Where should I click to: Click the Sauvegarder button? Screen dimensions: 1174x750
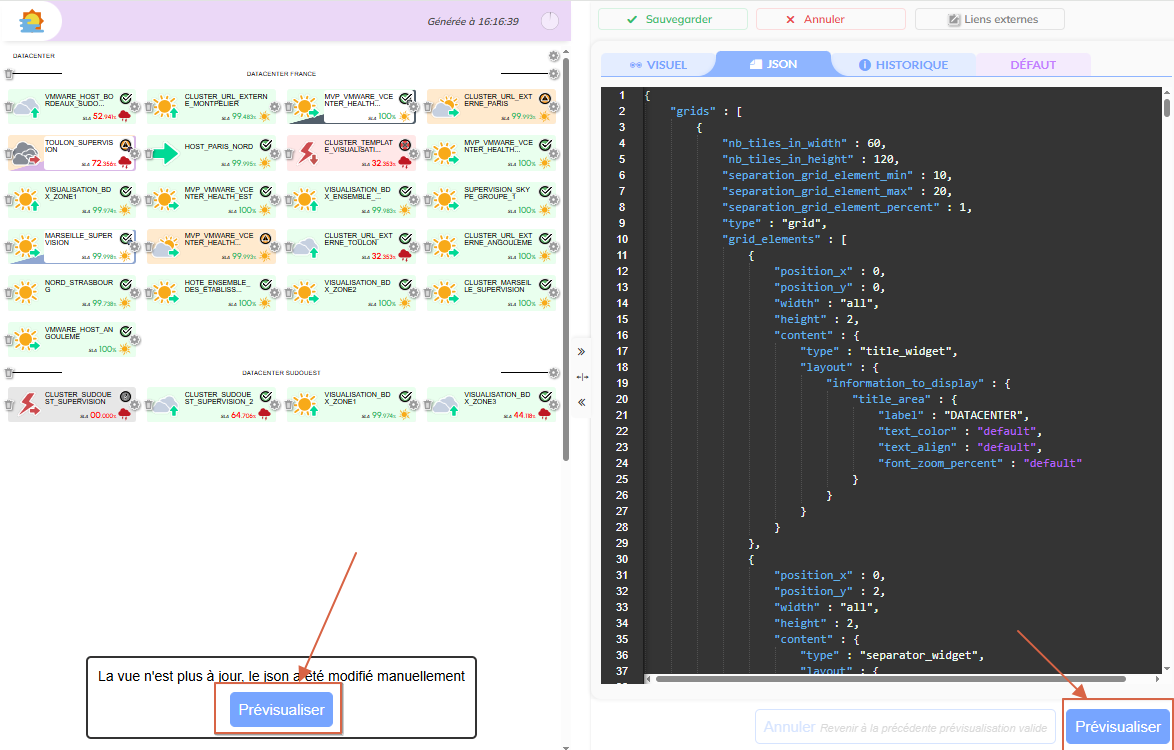[x=672, y=19]
